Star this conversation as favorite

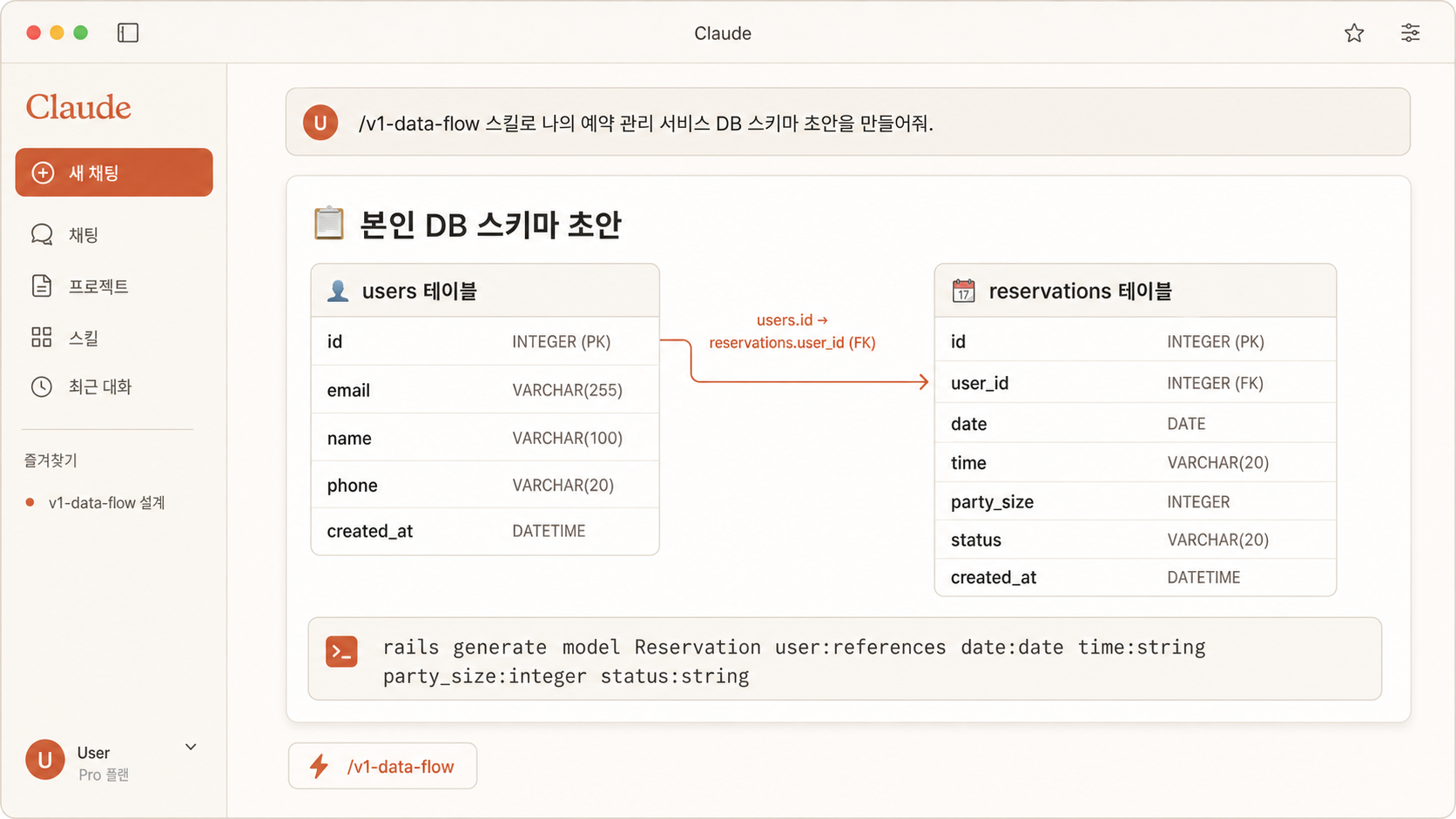pos(1354,33)
